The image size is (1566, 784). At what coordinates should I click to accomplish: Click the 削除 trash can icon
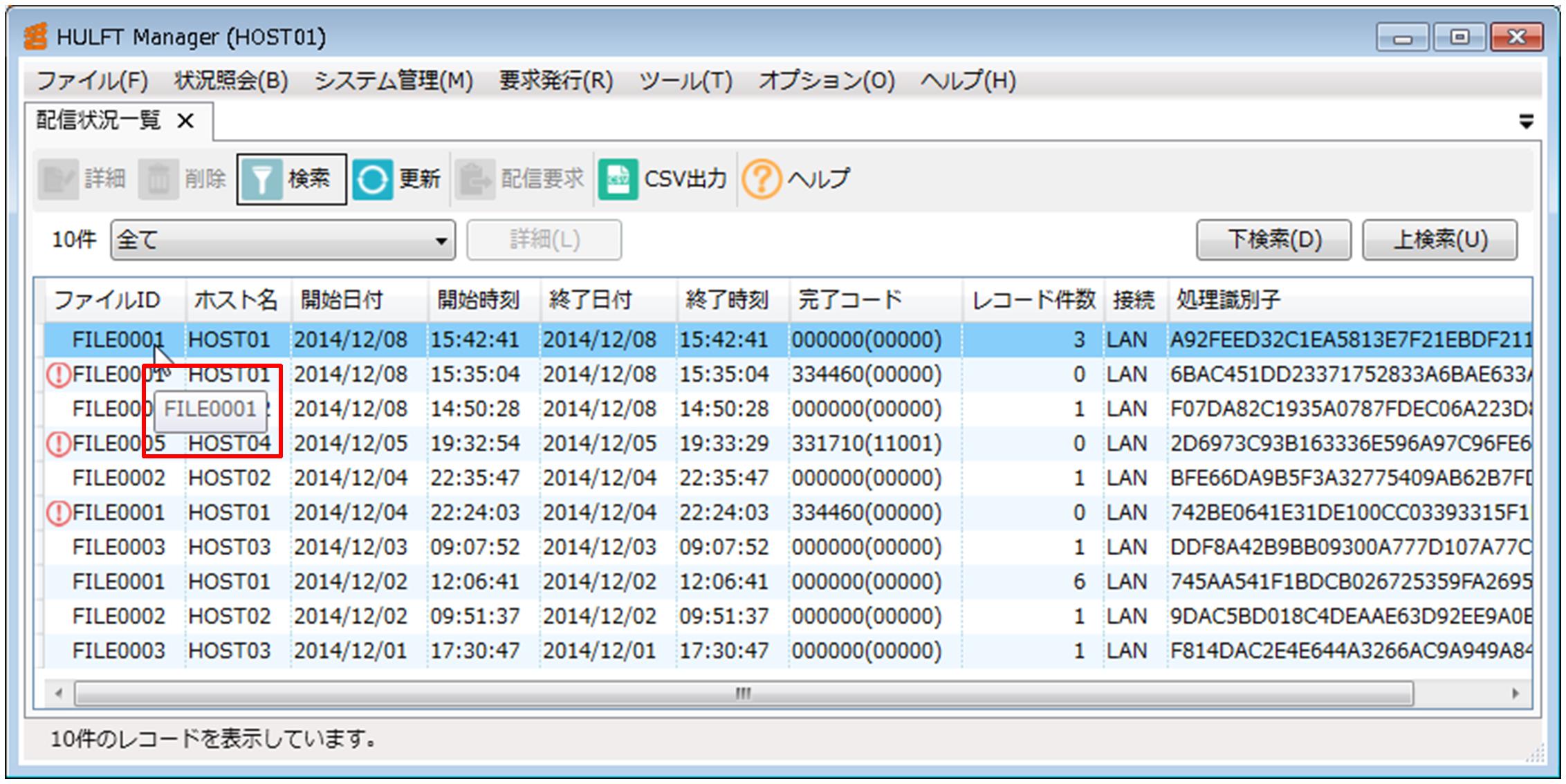click(x=158, y=180)
